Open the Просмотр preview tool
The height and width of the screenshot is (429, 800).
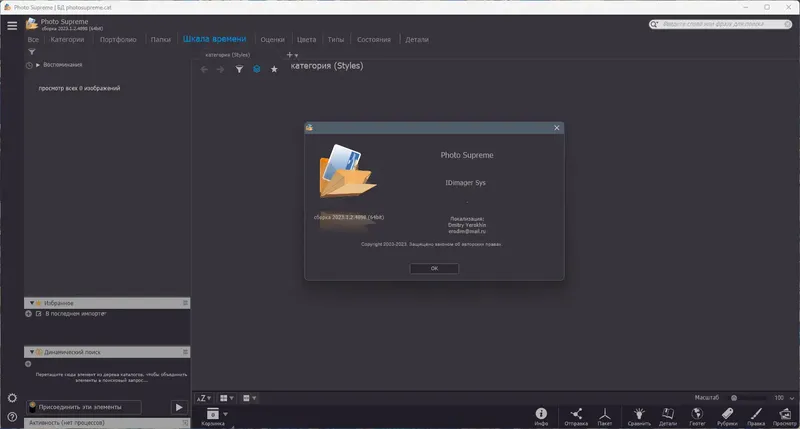[x=785, y=416]
